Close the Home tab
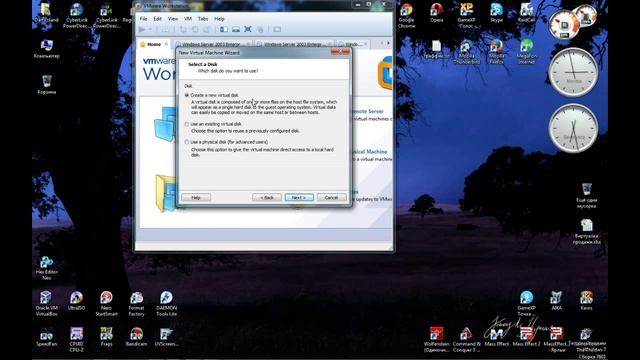 coord(166,44)
